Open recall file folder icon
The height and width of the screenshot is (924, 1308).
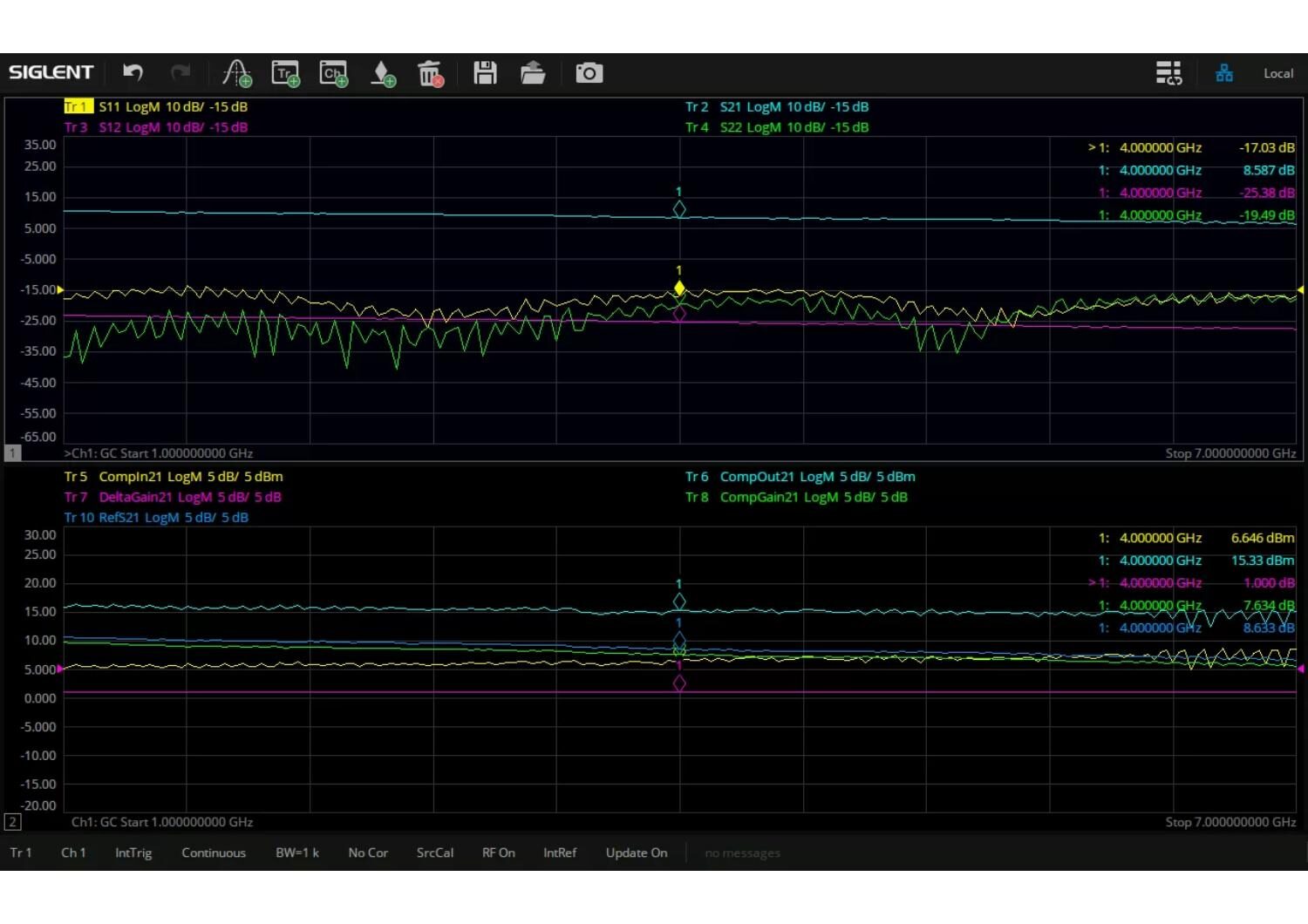click(533, 72)
